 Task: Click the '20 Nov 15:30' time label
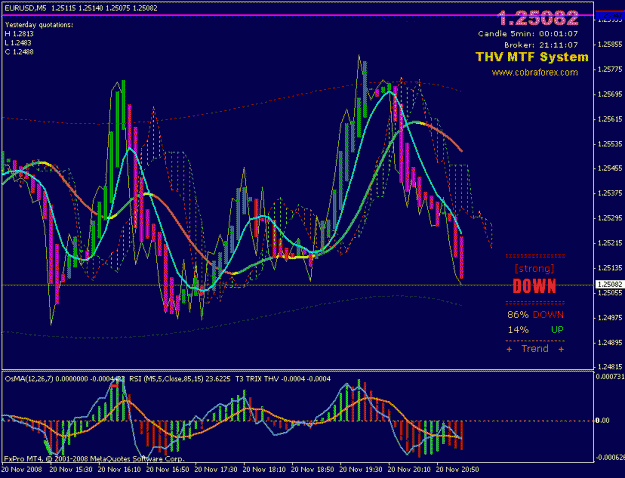click(71, 470)
